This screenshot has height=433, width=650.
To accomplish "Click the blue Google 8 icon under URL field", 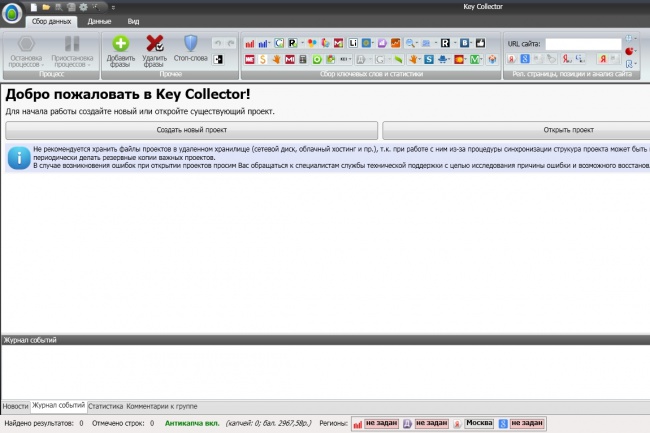I will (525, 59).
